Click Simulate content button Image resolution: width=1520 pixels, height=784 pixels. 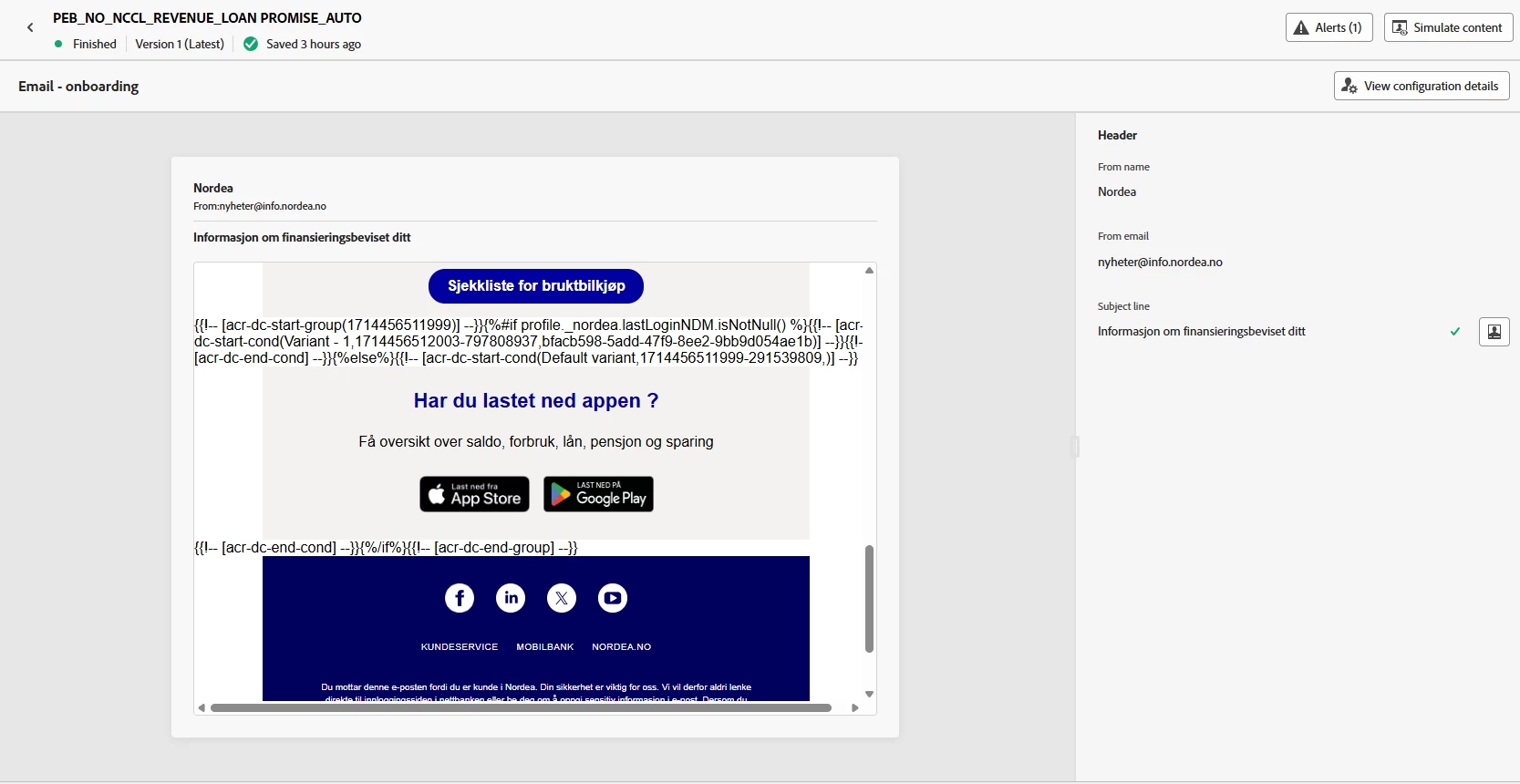point(1448,27)
